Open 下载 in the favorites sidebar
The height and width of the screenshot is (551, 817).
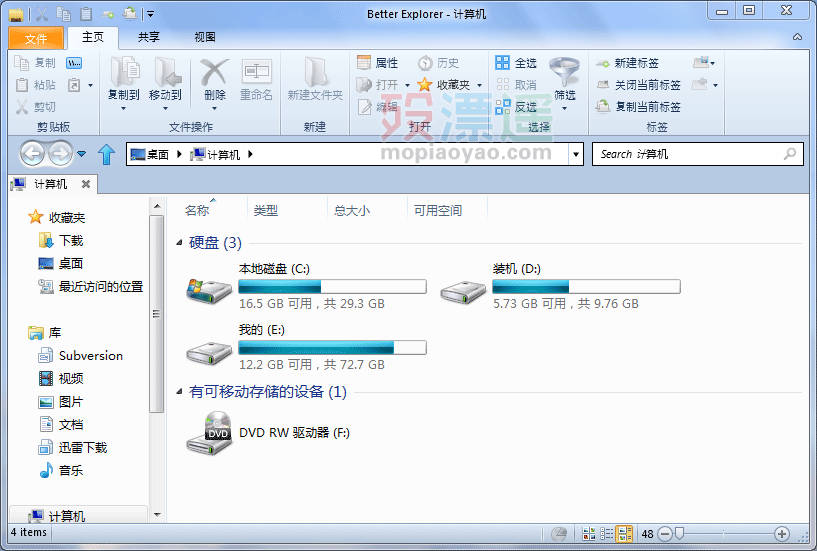click(61, 241)
